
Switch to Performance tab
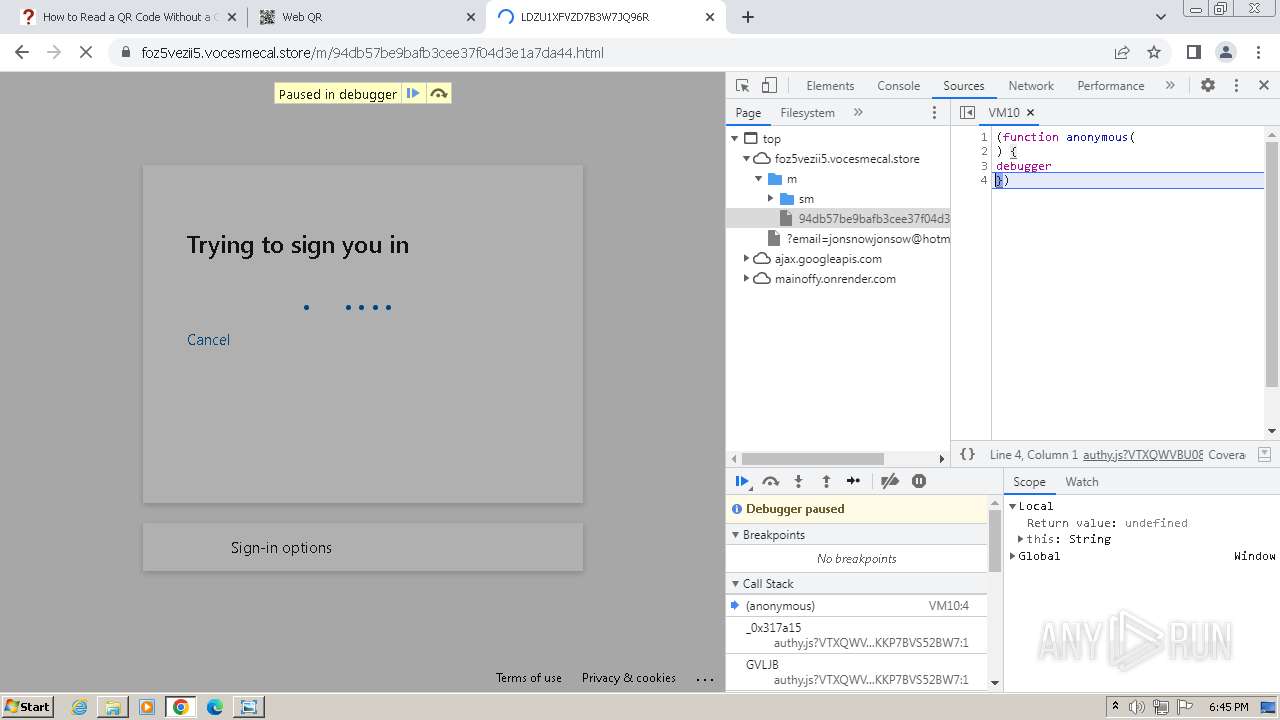tap(1110, 86)
